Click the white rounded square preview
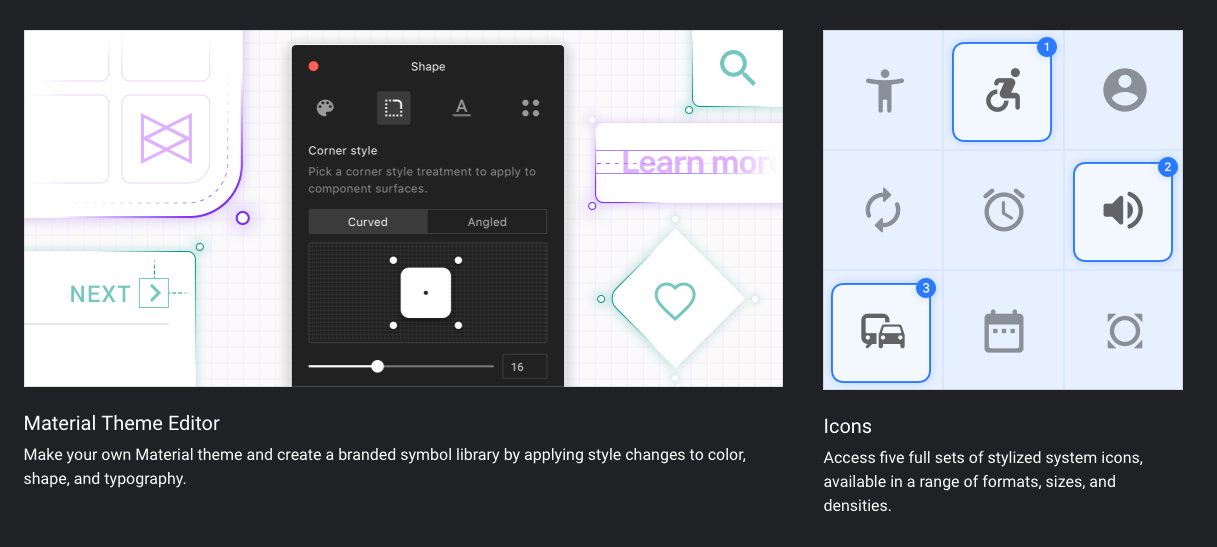Screen dimensions: 1217x547 pos(426,293)
